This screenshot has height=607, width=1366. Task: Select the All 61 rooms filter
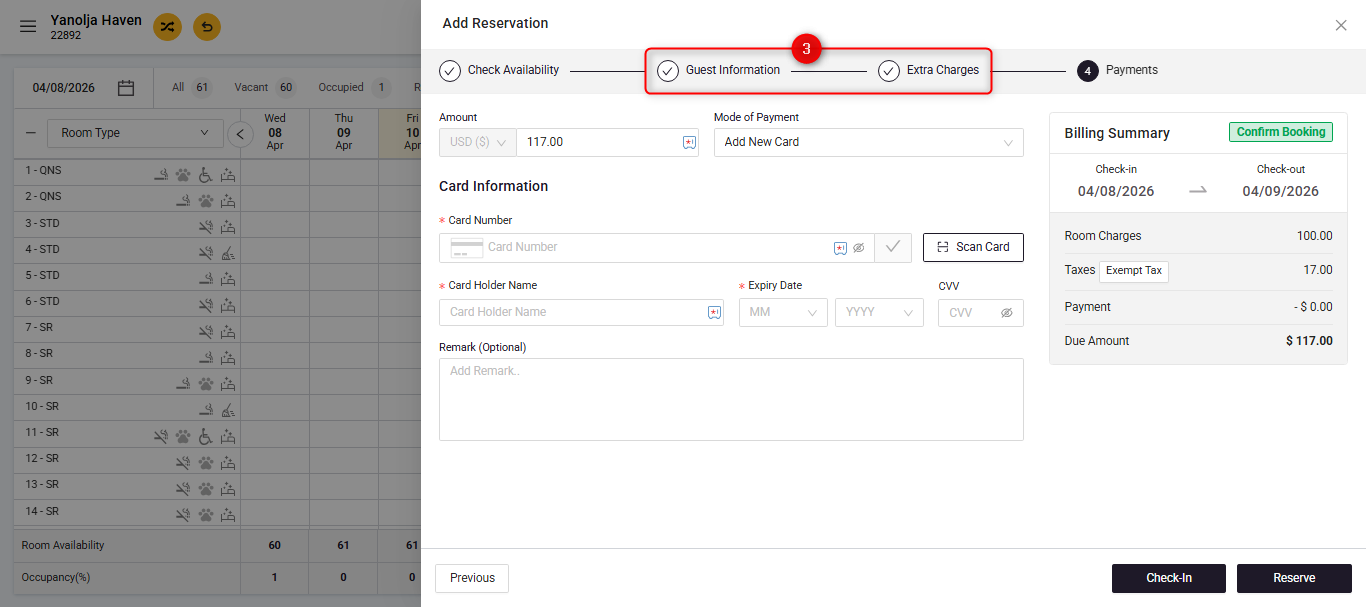tap(191, 87)
